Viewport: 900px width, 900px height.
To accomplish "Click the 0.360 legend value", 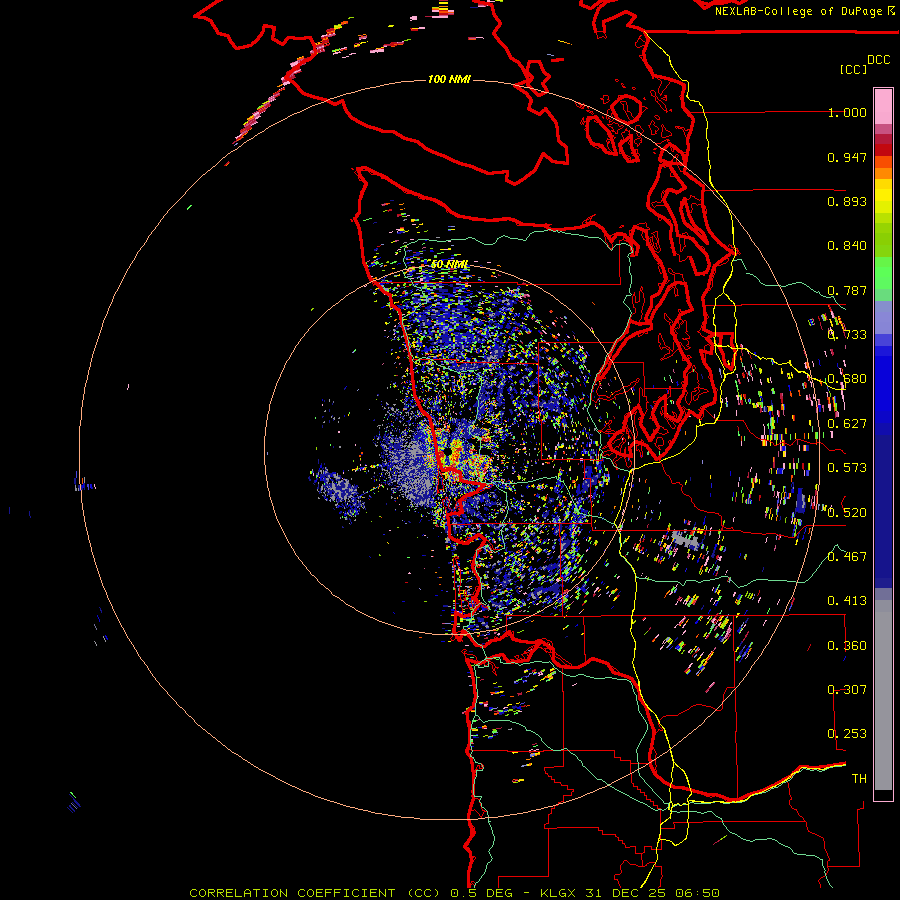I will (847, 646).
